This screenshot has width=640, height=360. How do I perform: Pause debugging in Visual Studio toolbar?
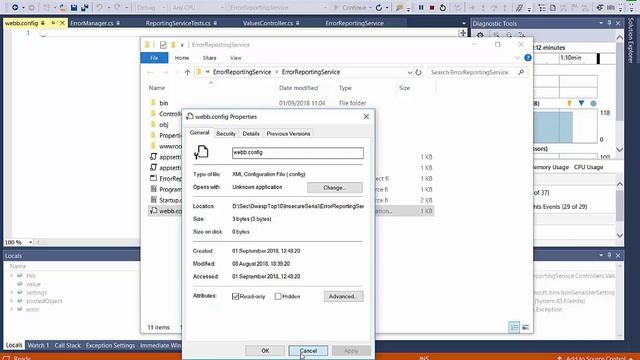tap(421, 7)
